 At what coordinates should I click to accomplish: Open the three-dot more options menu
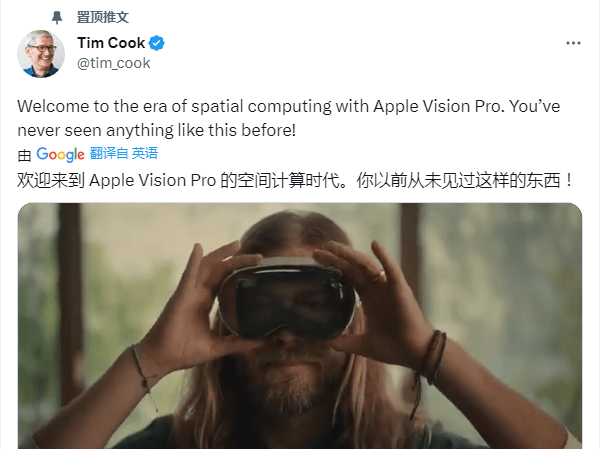tap(573, 43)
